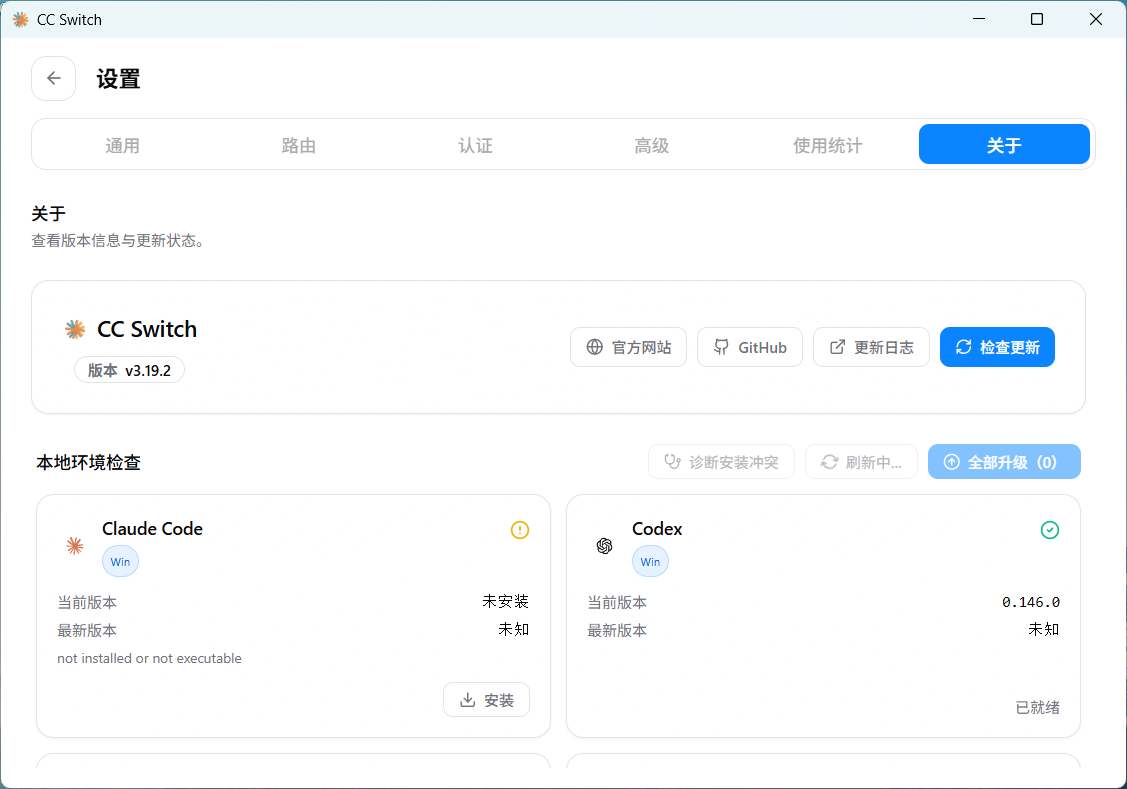Click the external link icon beside 更新日志

(837, 347)
